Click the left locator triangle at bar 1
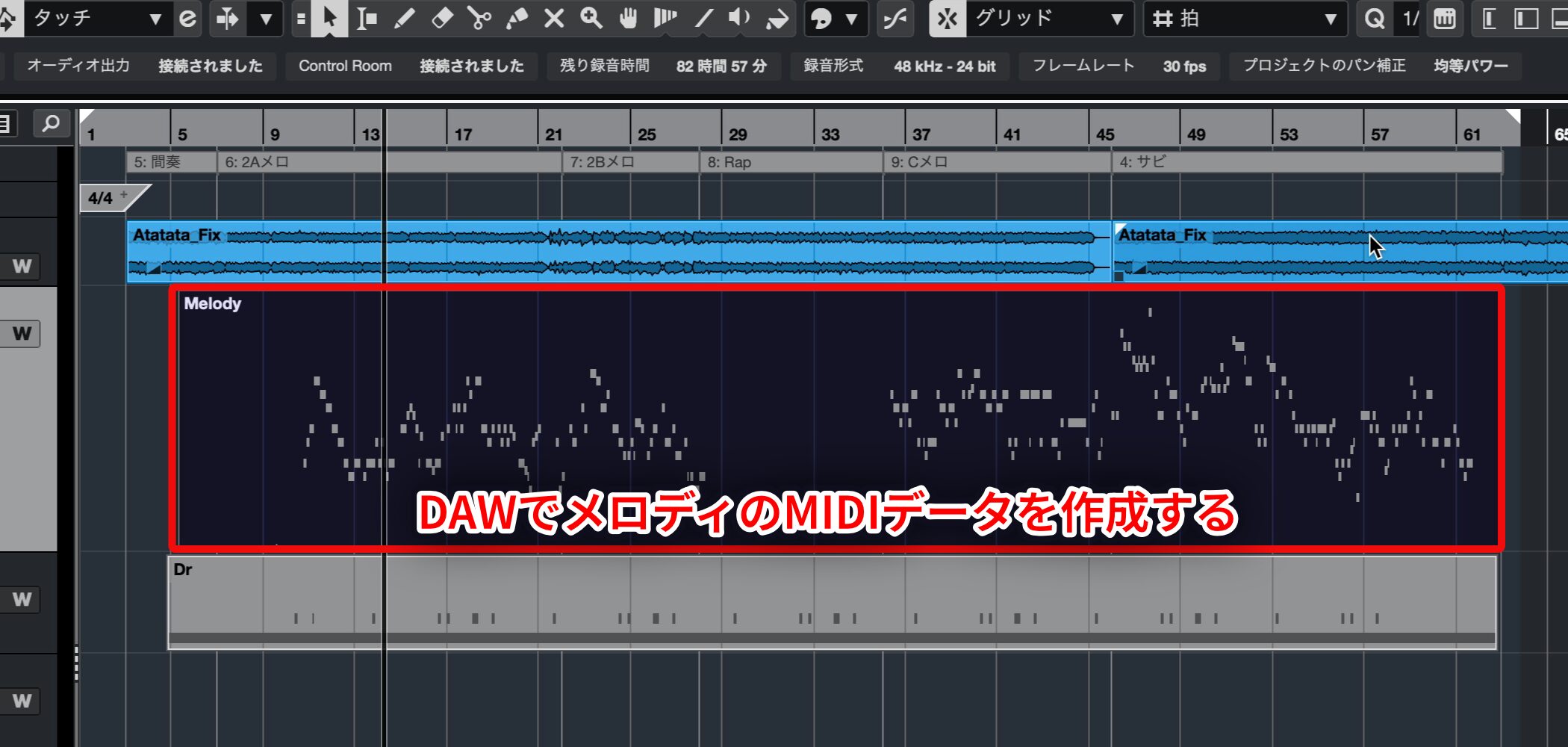Screen dimensions: 1568x747 (x=86, y=116)
